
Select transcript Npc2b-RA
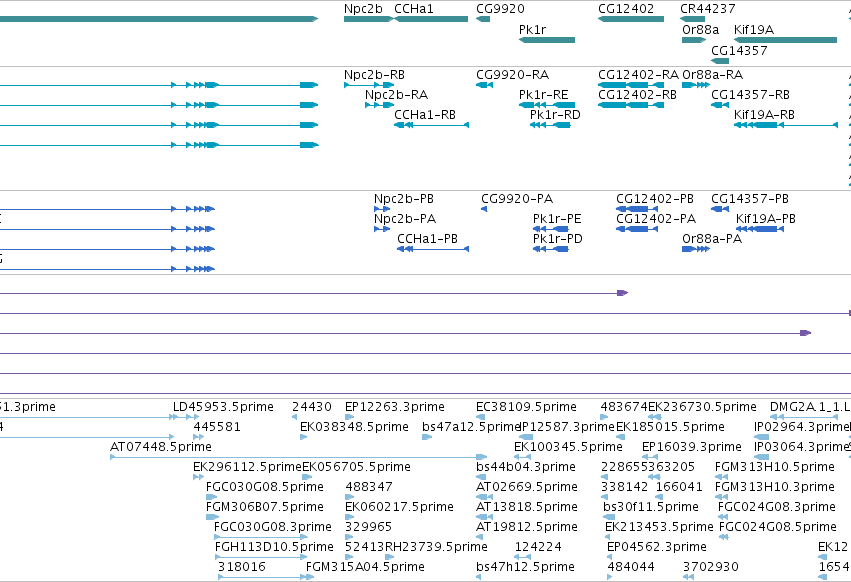(379, 105)
